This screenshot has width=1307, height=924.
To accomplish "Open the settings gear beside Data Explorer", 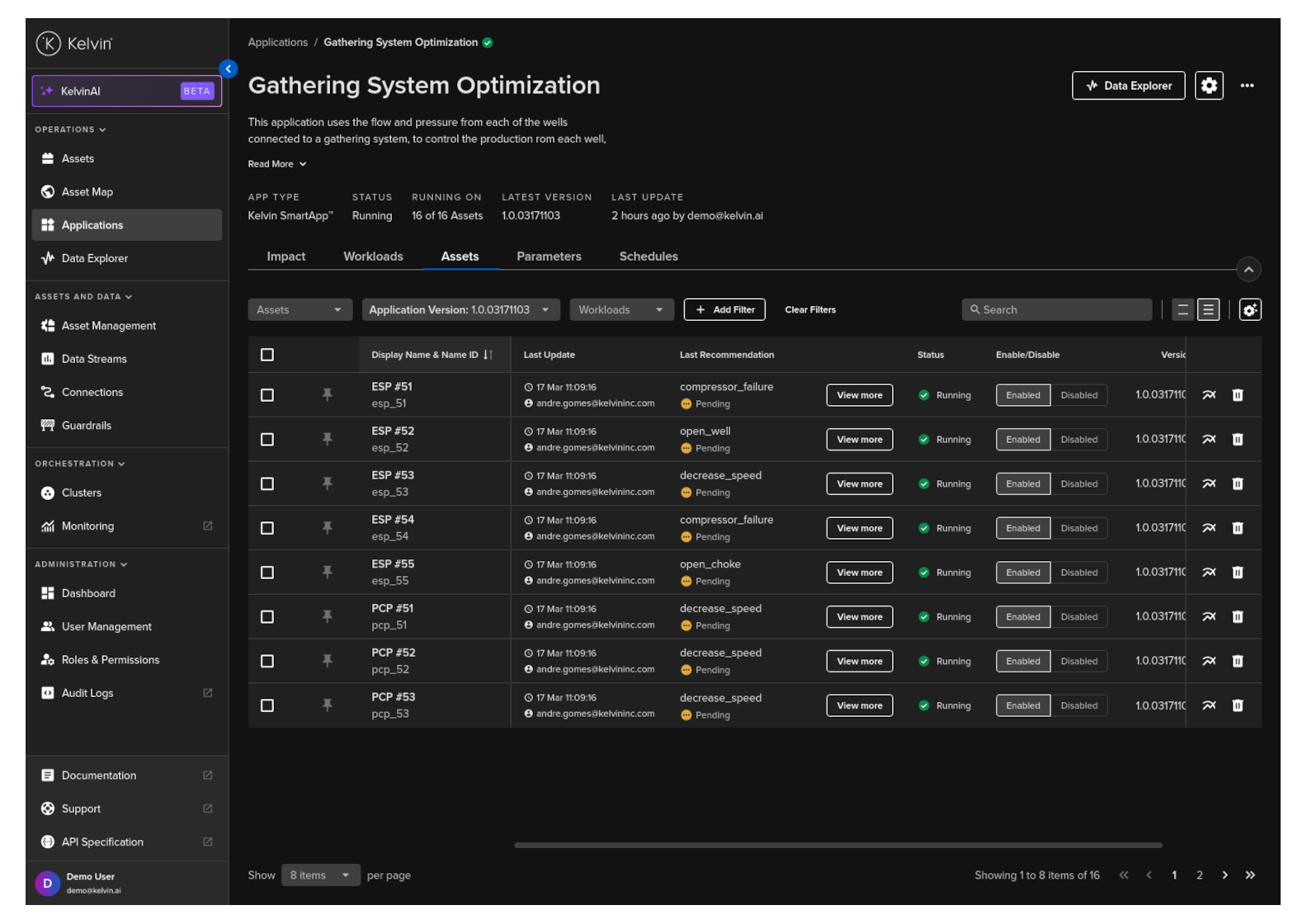I will click(1209, 86).
